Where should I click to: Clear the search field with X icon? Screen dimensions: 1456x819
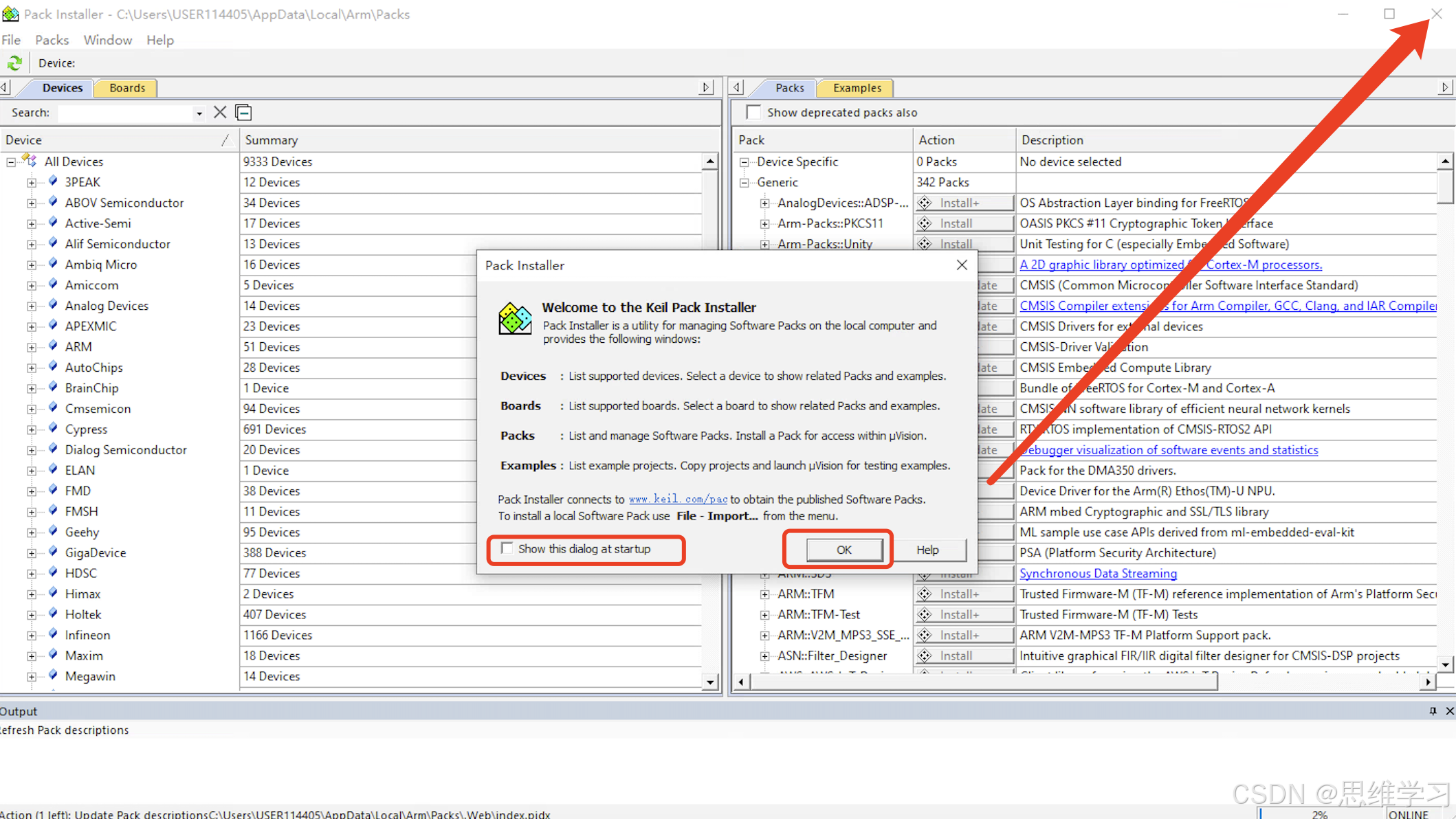[220, 112]
